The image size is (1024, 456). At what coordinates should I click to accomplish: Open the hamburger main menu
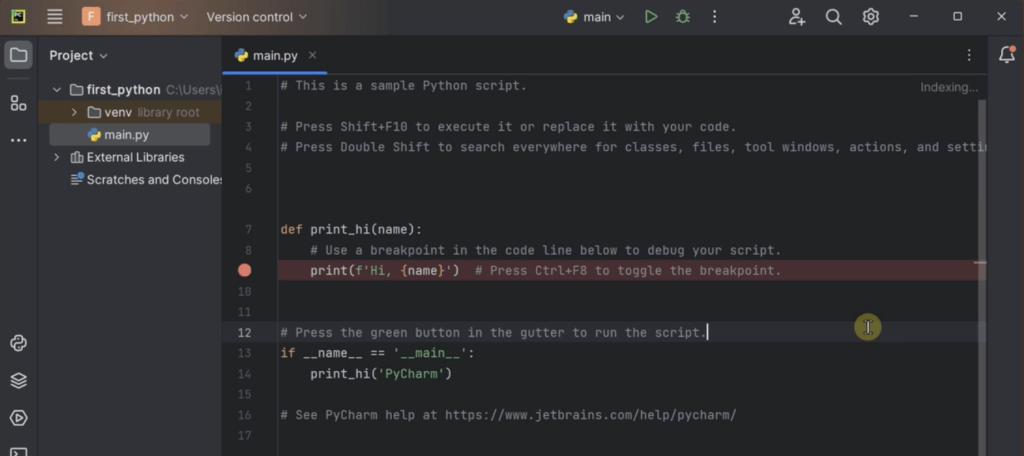pyautogui.click(x=55, y=17)
